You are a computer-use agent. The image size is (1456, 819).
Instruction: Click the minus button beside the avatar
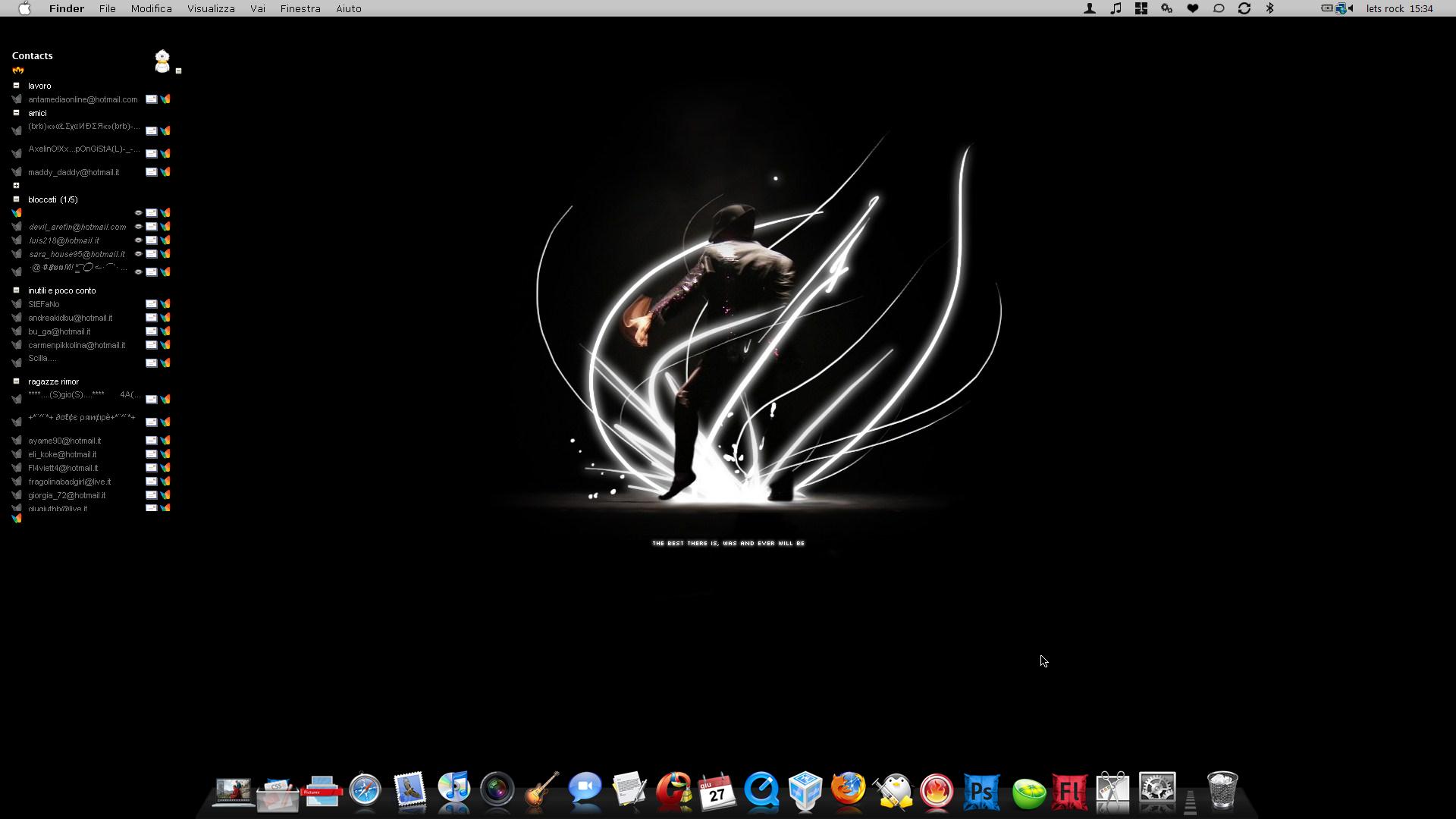pos(179,71)
